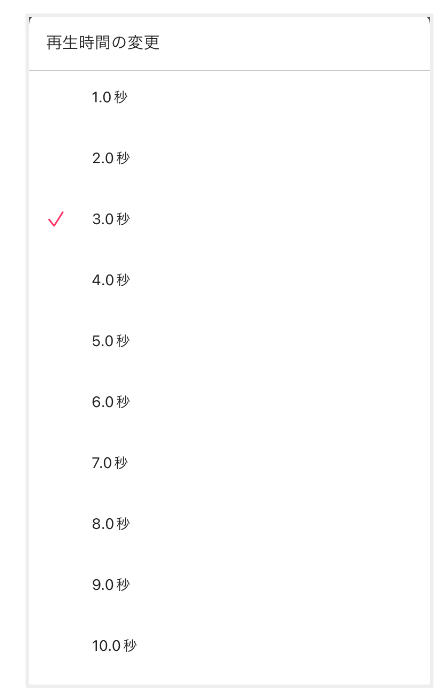Image resolution: width=445 pixels, height=694 pixels.
Task: Pick 9.0秒 in the duration list
Action: click(229, 585)
